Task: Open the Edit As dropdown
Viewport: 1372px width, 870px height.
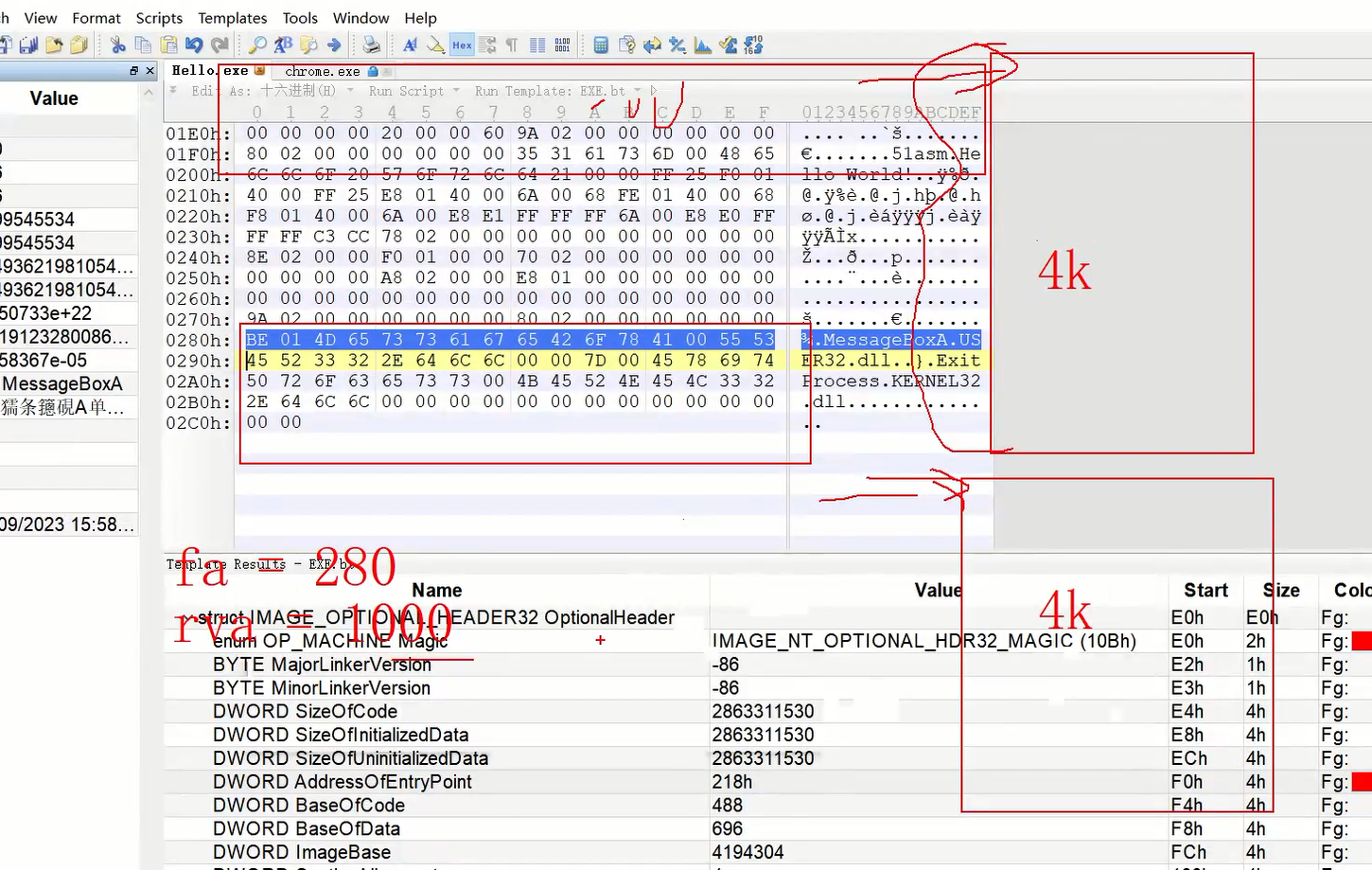Action: pyautogui.click(x=349, y=91)
